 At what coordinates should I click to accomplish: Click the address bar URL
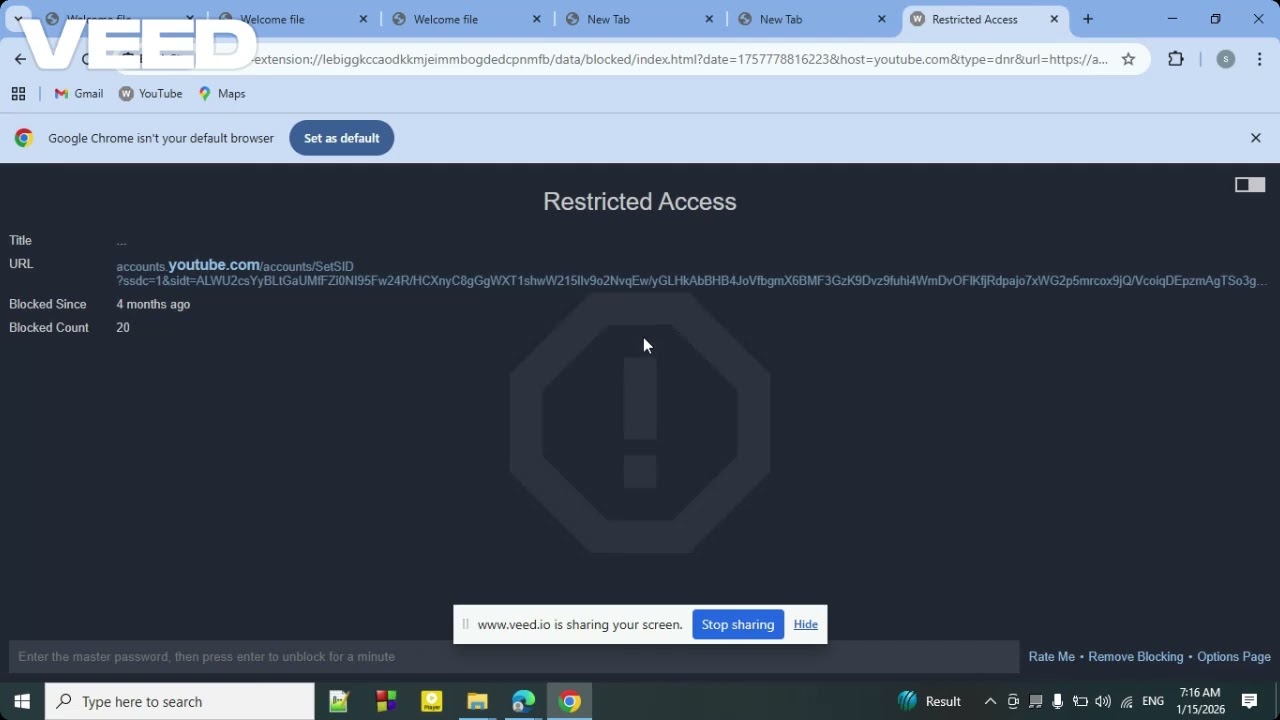click(680, 59)
